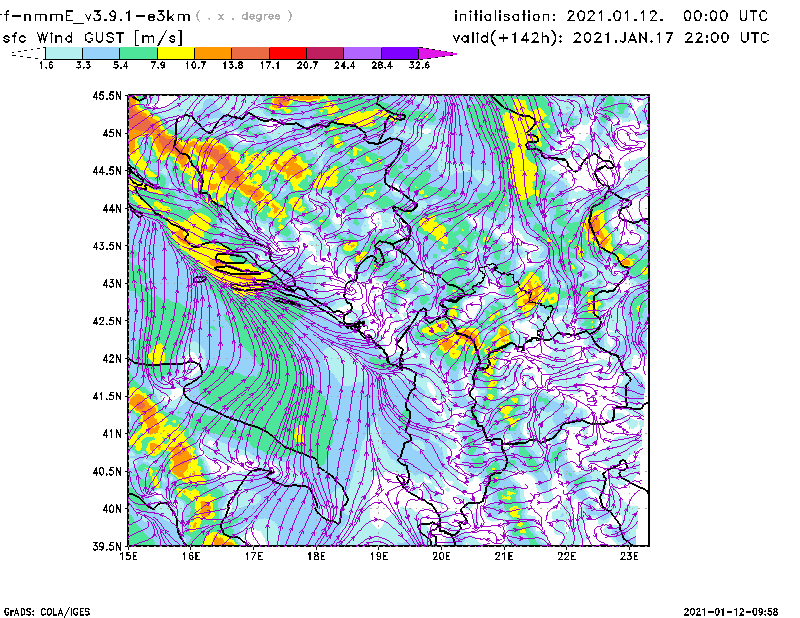Click the 19E longitude label

(379, 556)
